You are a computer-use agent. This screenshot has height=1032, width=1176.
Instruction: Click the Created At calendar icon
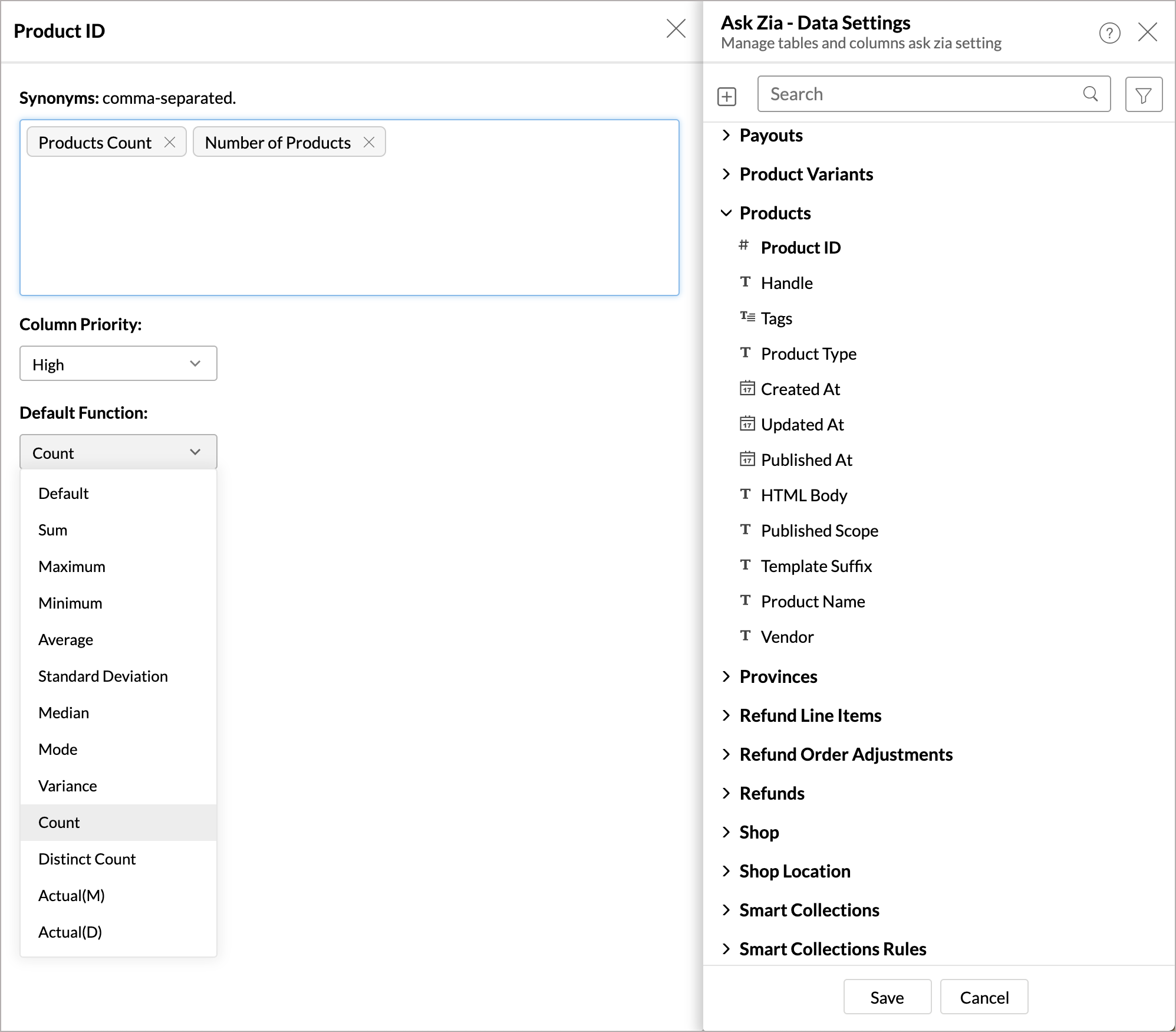click(747, 389)
